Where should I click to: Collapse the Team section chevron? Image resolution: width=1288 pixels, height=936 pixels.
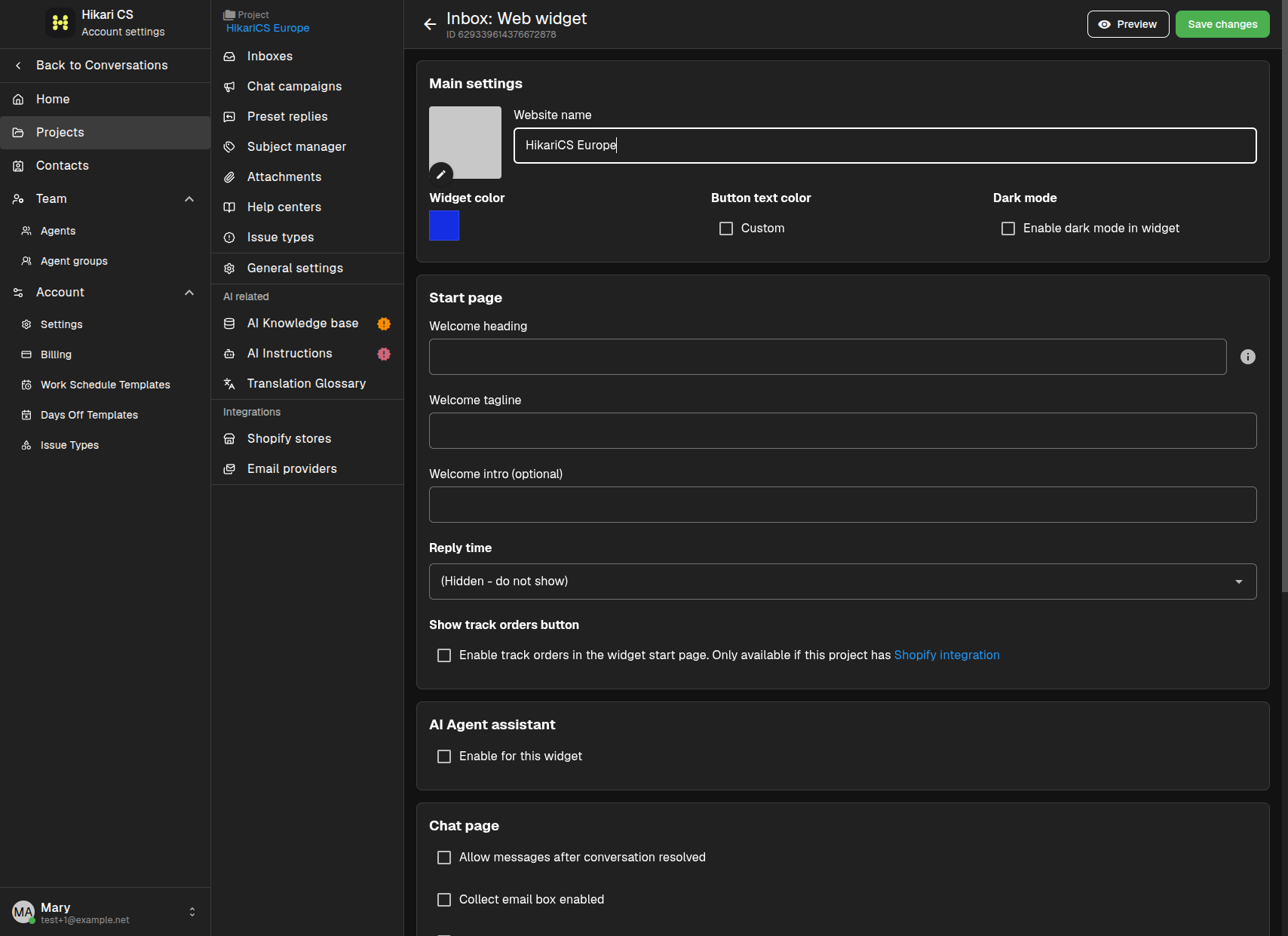click(189, 199)
